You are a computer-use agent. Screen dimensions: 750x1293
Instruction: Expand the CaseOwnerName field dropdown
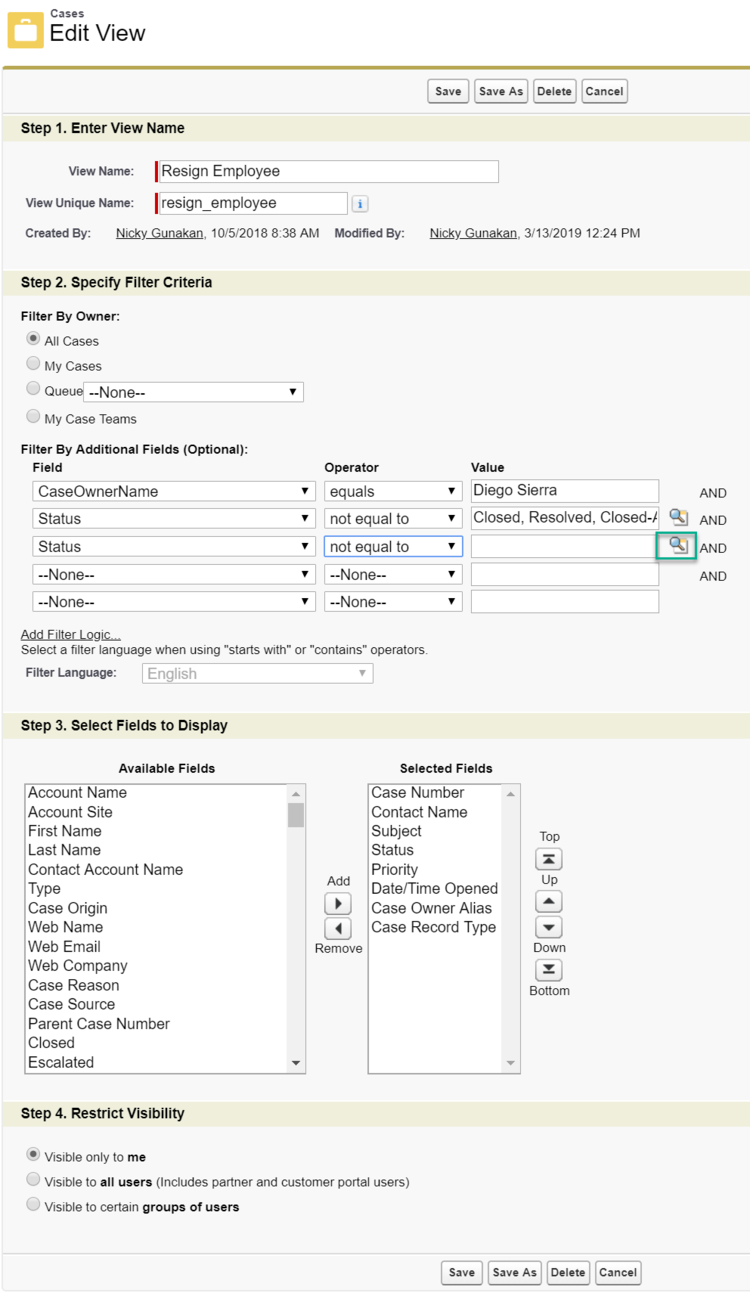(174, 491)
